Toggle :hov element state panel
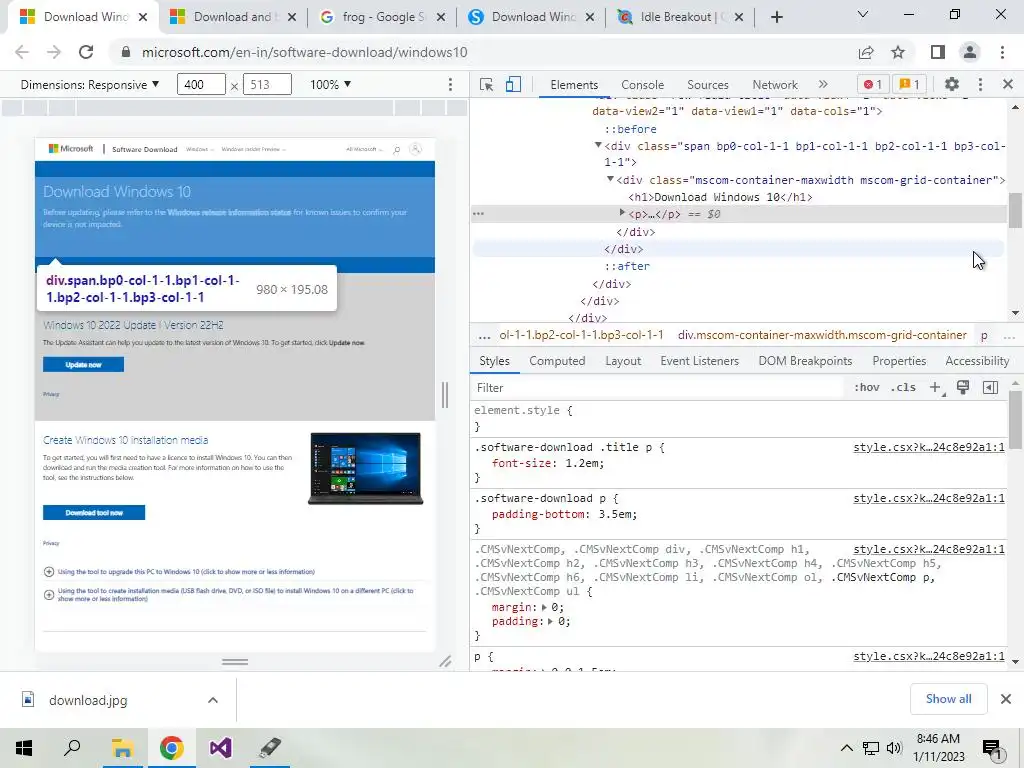This screenshot has width=1024, height=768. pyautogui.click(x=867, y=387)
